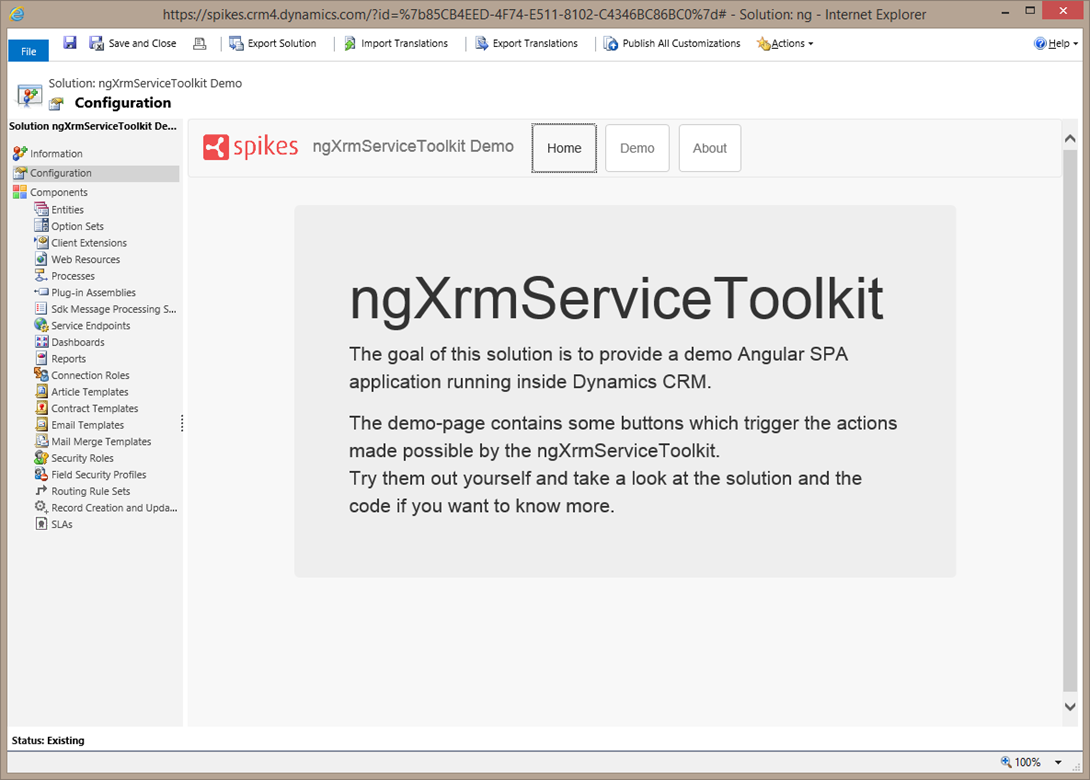This screenshot has height=780, width=1090.
Task: Click the Reports icon
Action: click(42, 358)
